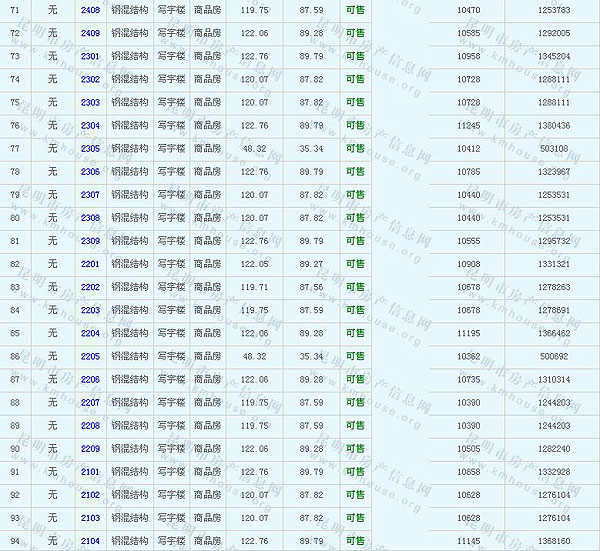Screen dimensions: 600x551
Task: Select room 2302 link
Action: pyautogui.click(x=90, y=79)
